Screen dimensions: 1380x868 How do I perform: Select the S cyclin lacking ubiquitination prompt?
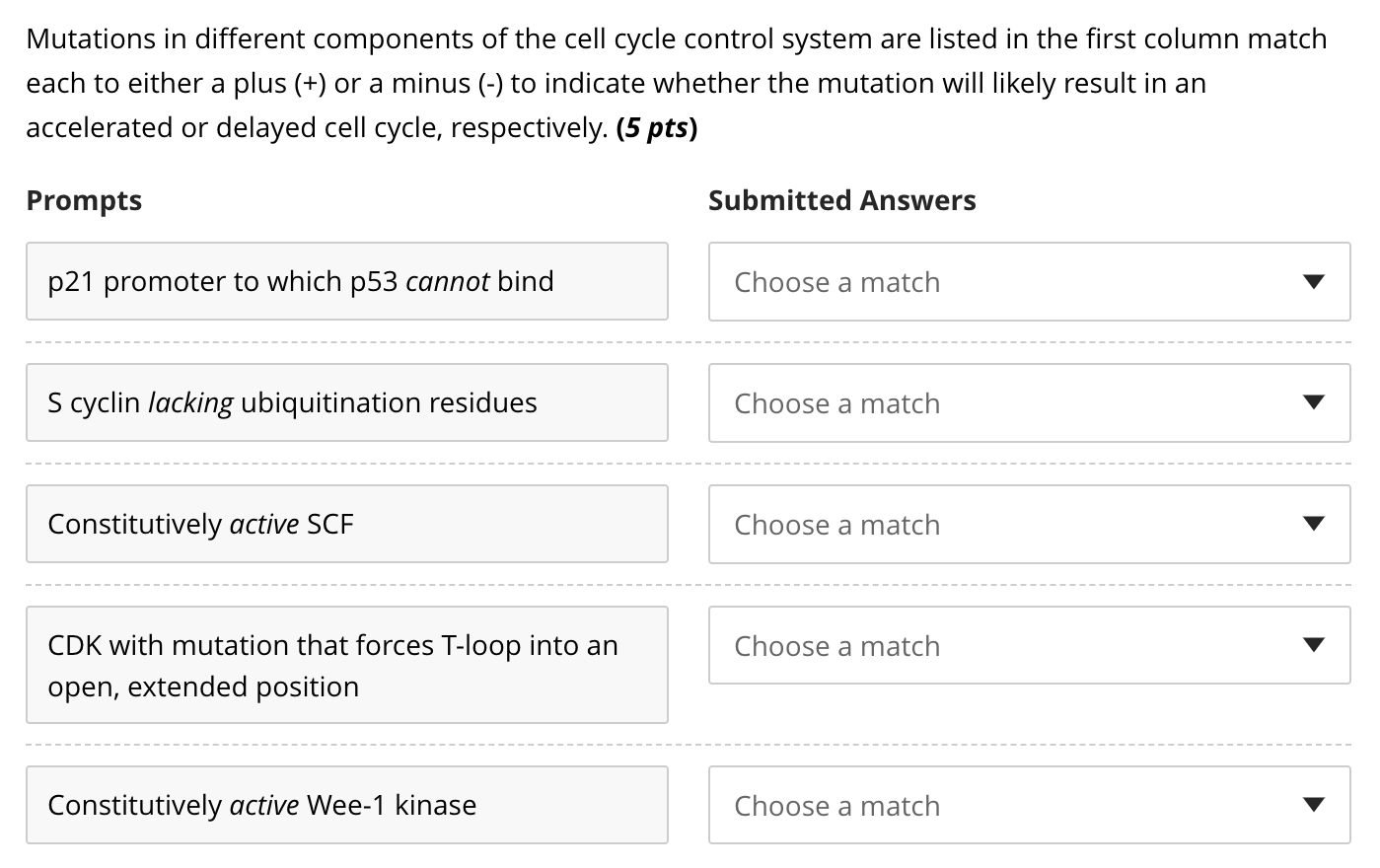(346, 403)
